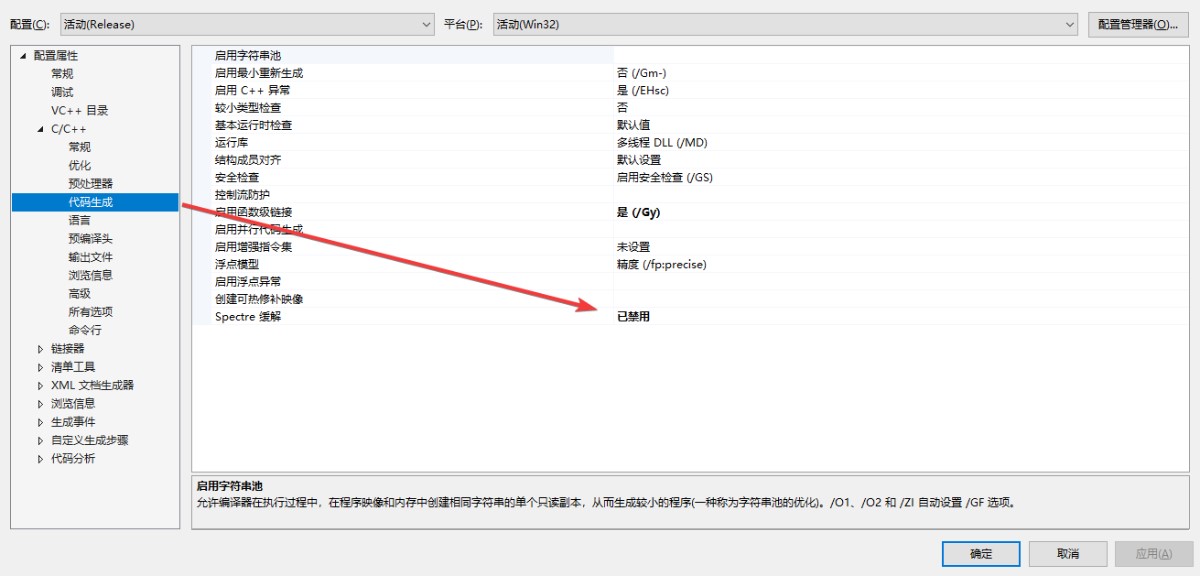This screenshot has width=1200, height=576.
Task: Click the 默认值 value for 基本运行时检查
Action: [633, 125]
